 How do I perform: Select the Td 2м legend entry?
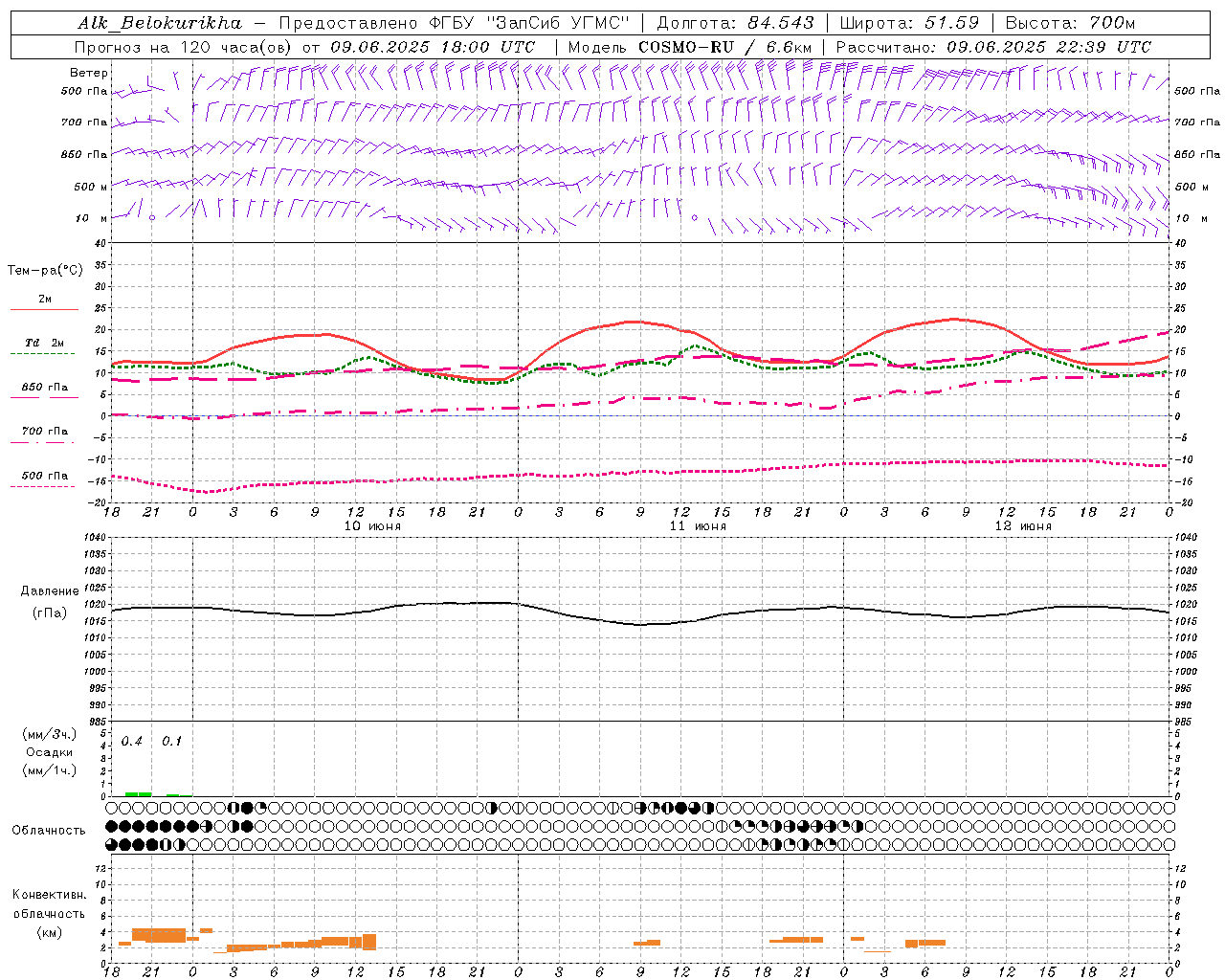click(x=45, y=343)
